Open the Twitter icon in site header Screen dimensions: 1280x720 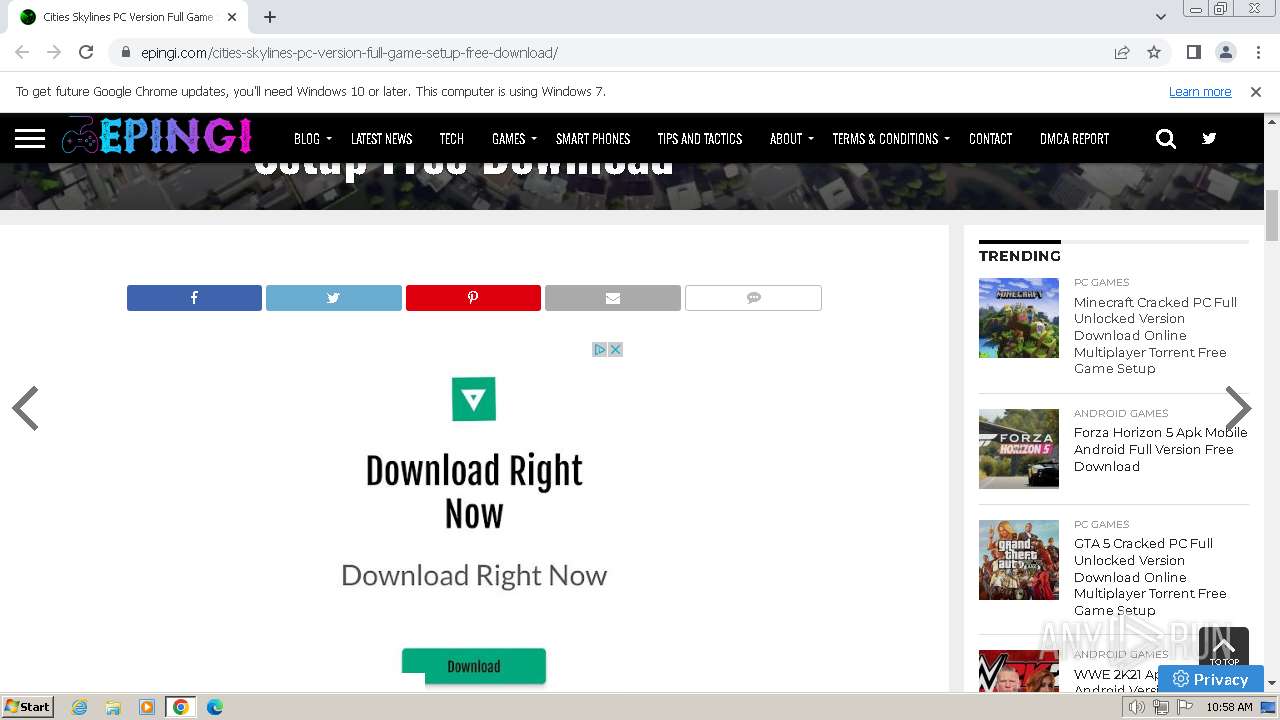[1209, 139]
